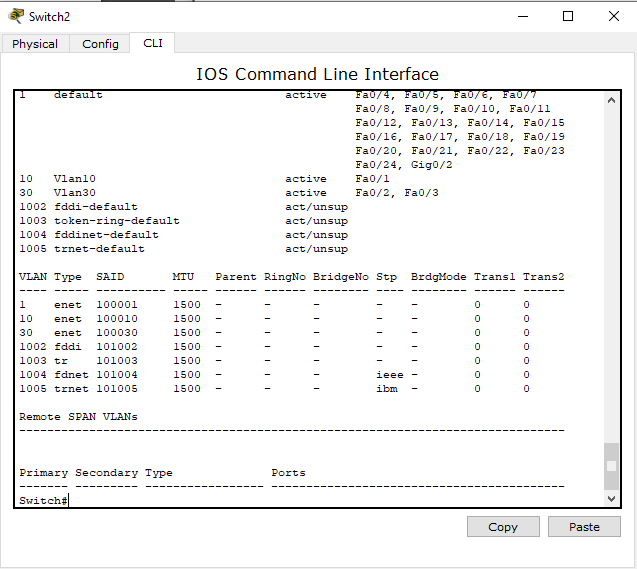Click the 'Secondary' column header
The image size is (637, 569).
(x=106, y=473)
